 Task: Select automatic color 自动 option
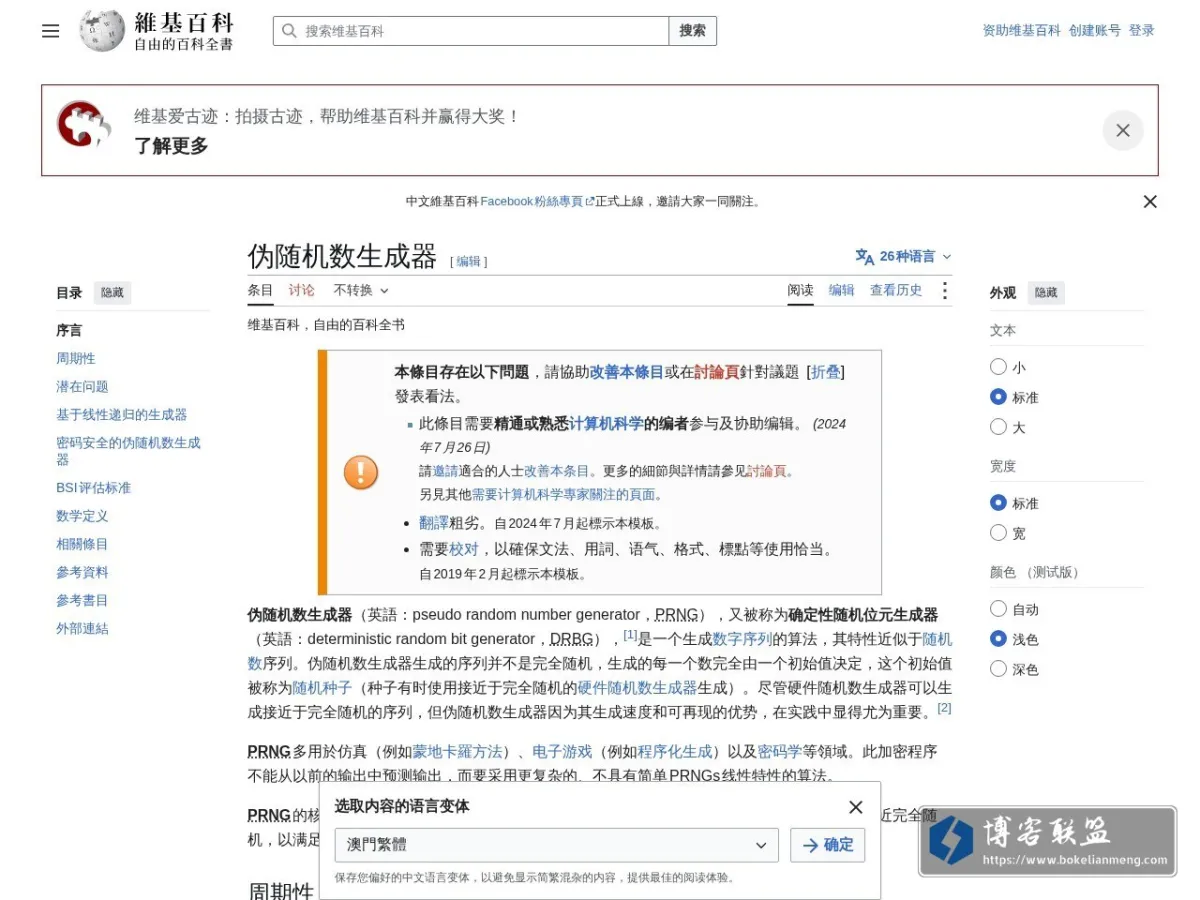coord(998,609)
